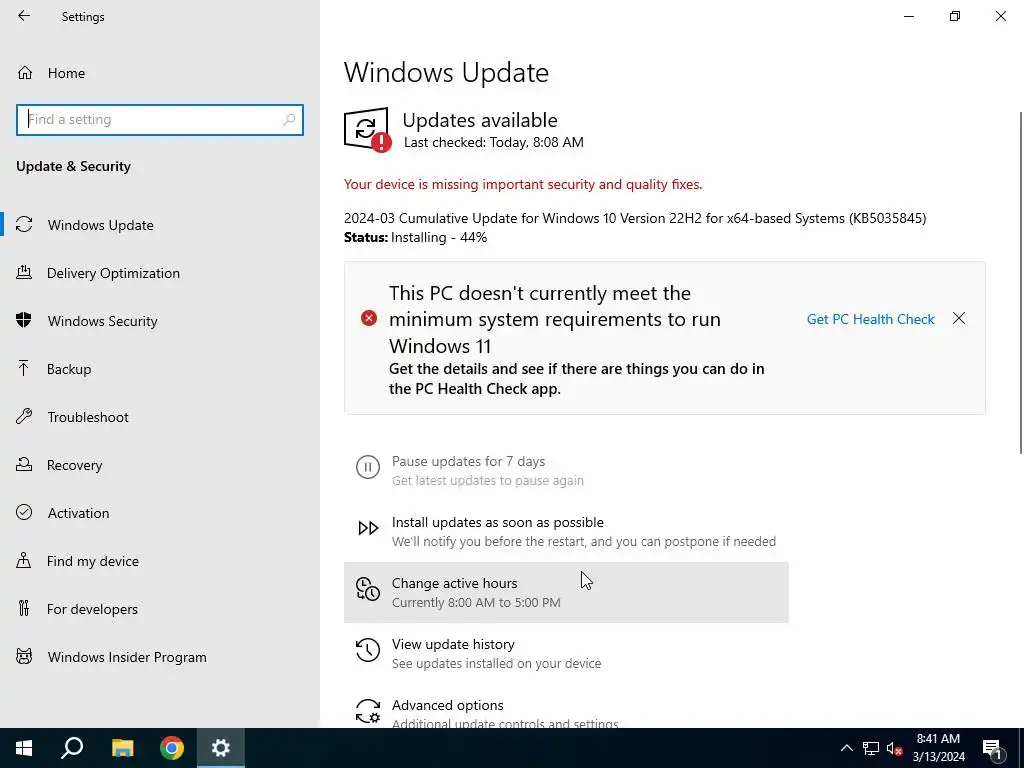This screenshot has height=768, width=1024.
Task: Click the red missing security fixes warning
Action: click(523, 185)
